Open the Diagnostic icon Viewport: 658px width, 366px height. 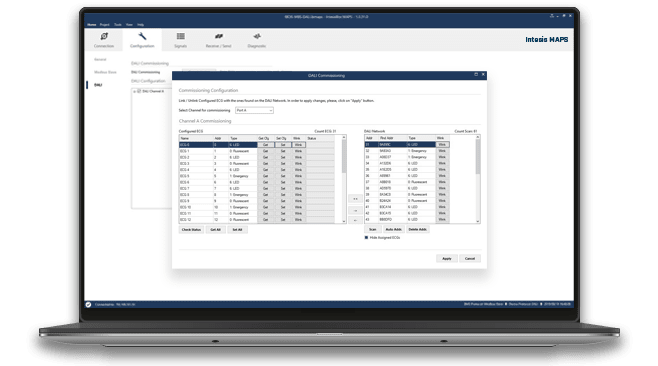(x=257, y=36)
